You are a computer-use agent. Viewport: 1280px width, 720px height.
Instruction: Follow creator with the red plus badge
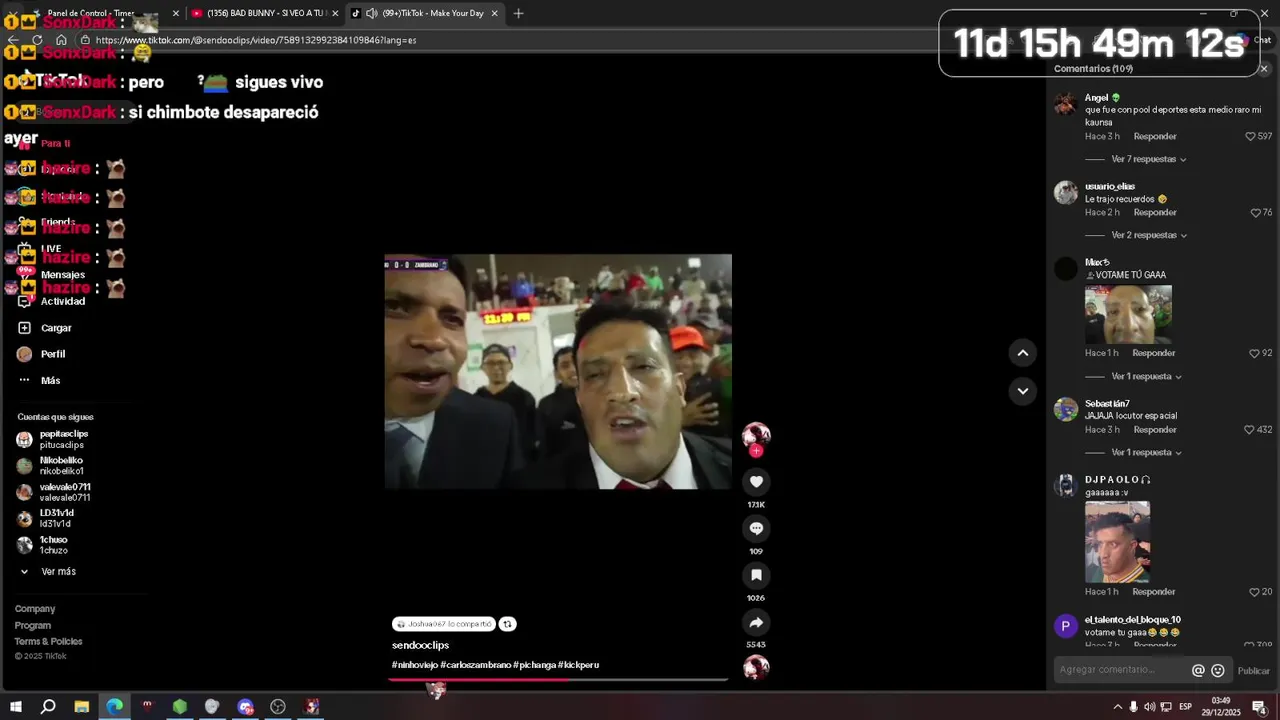pyautogui.click(x=756, y=451)
